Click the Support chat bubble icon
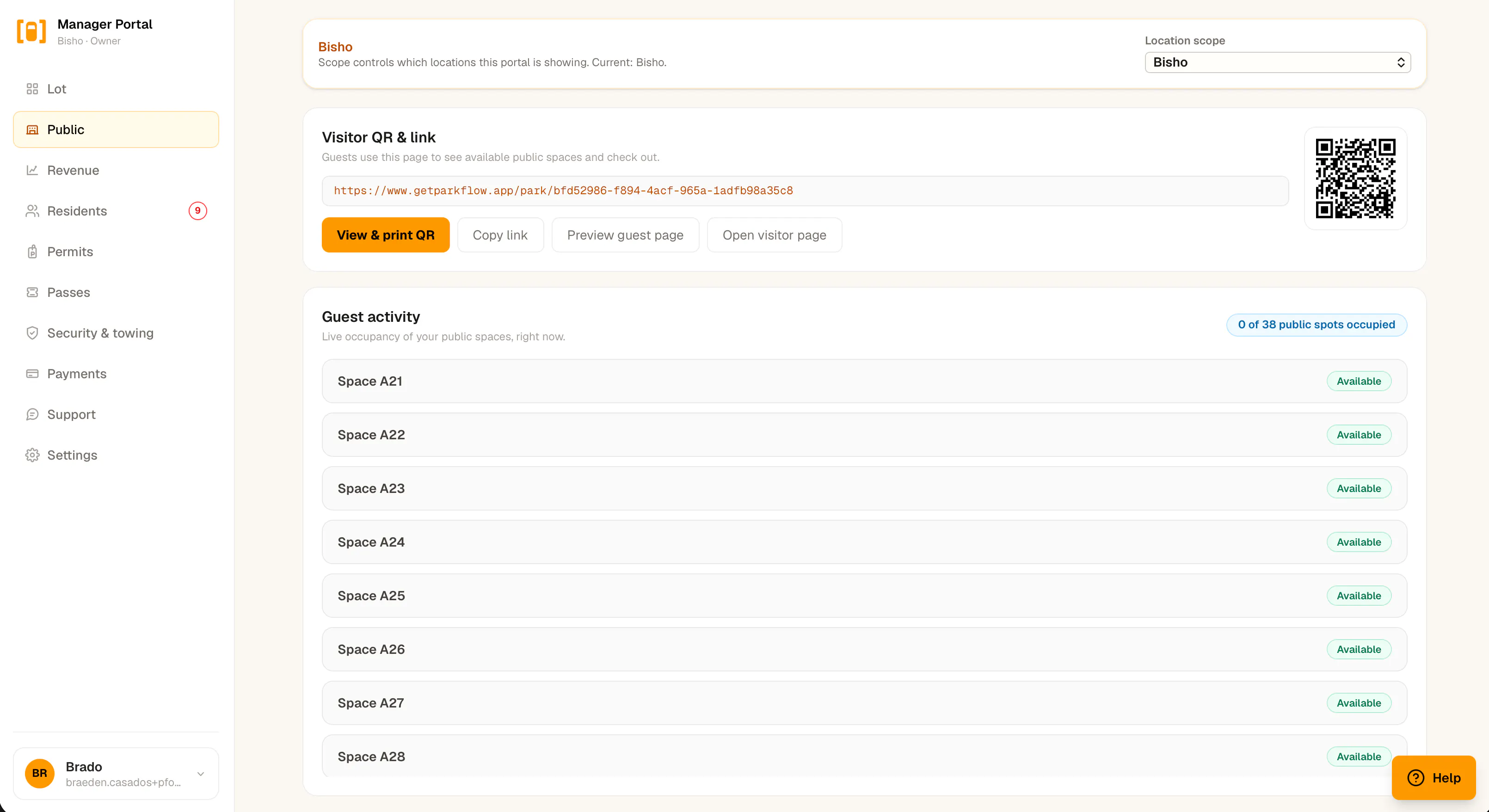 tap(32, 414)
